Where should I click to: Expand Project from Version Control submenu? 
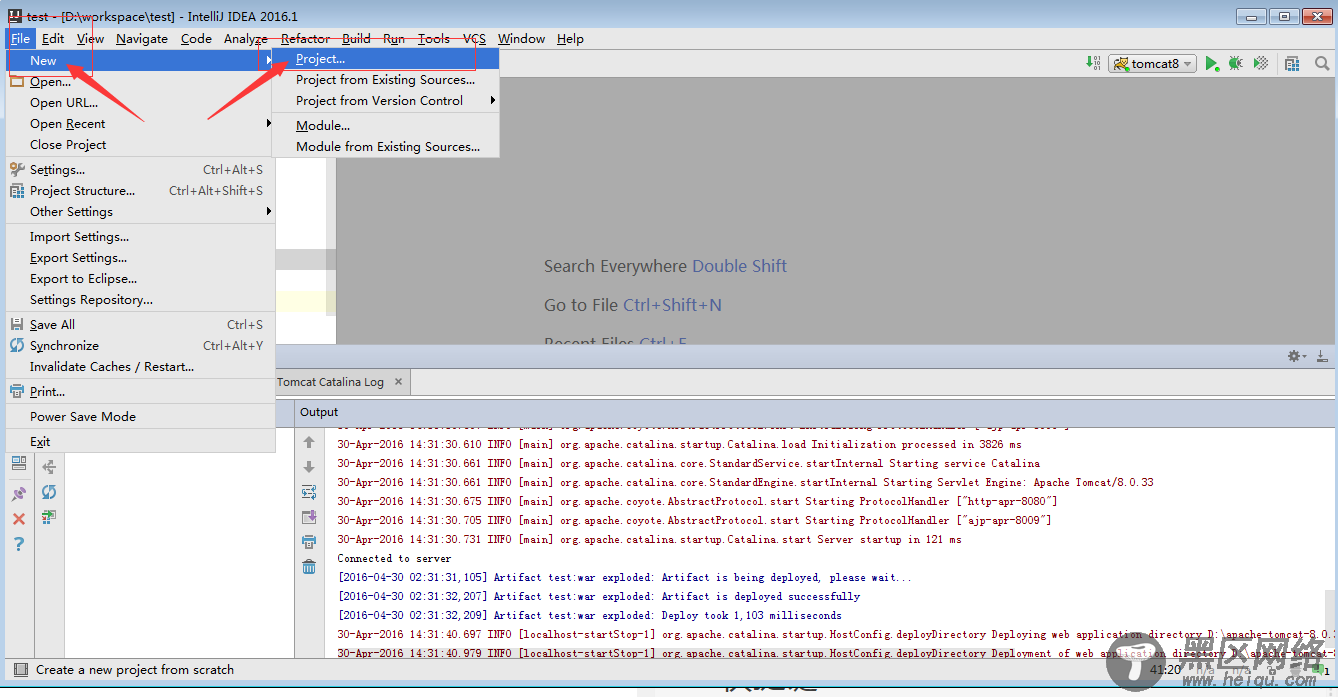click(492, 101)
